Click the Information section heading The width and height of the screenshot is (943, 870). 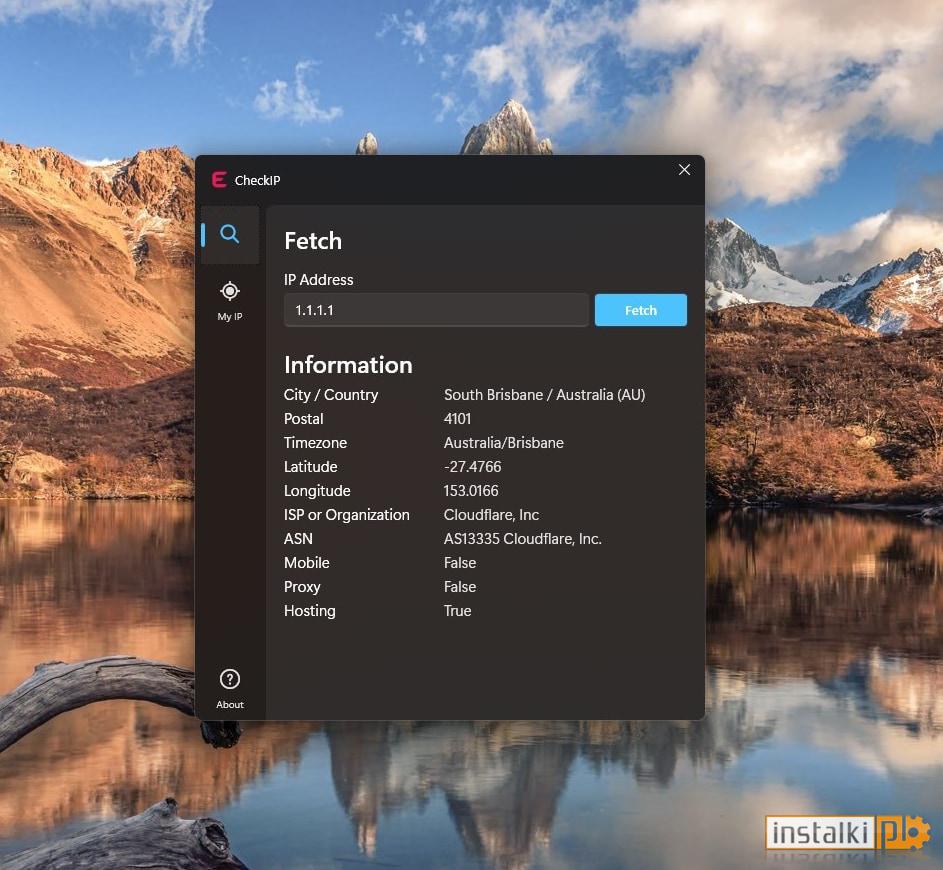point(348,365)
